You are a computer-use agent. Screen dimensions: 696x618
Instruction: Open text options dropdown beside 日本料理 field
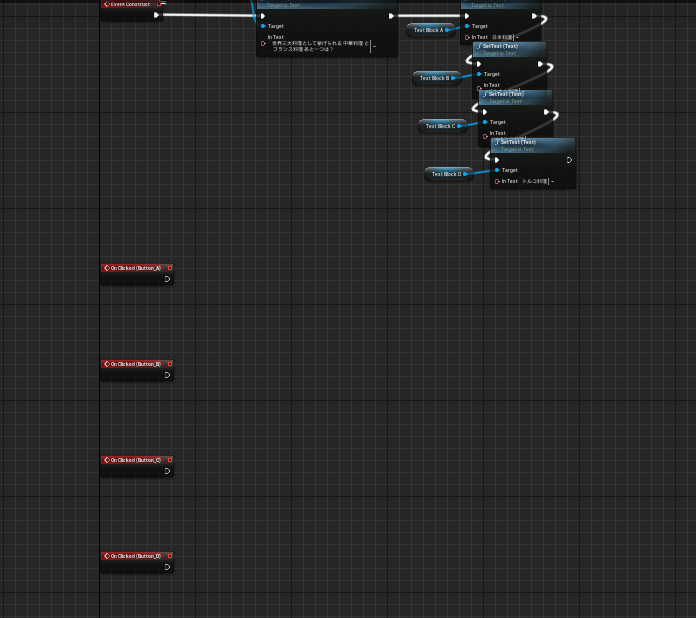[518, 38]
